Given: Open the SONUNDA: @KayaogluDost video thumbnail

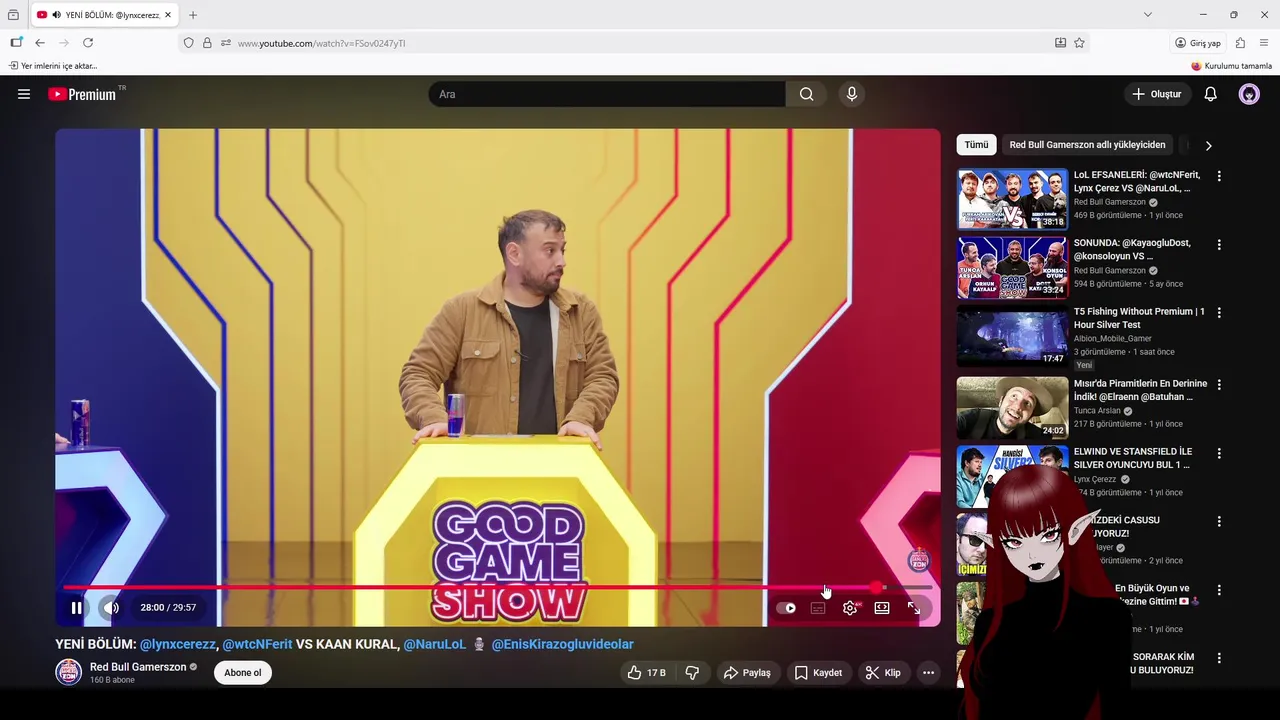Looking at the screenshot, I should click(x=1012, y=267).
